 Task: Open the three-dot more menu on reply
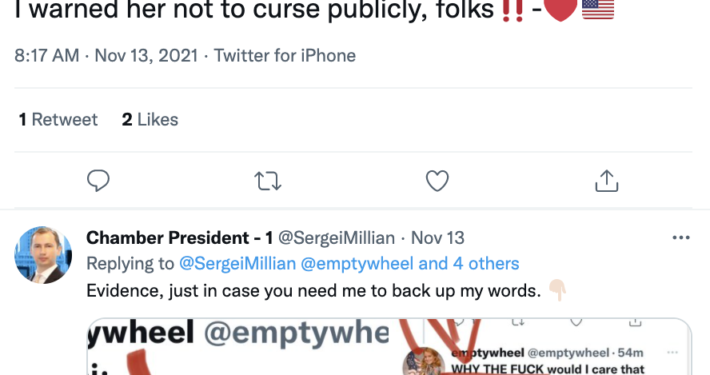click(681, 238)
